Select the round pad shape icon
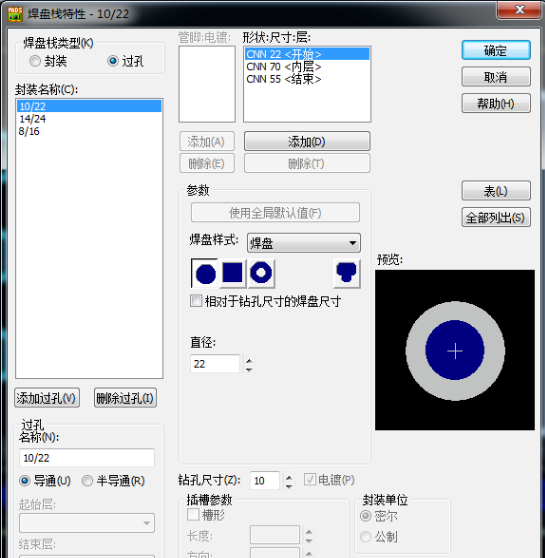This screenshot has height=558, width=545. pos(205,273)
